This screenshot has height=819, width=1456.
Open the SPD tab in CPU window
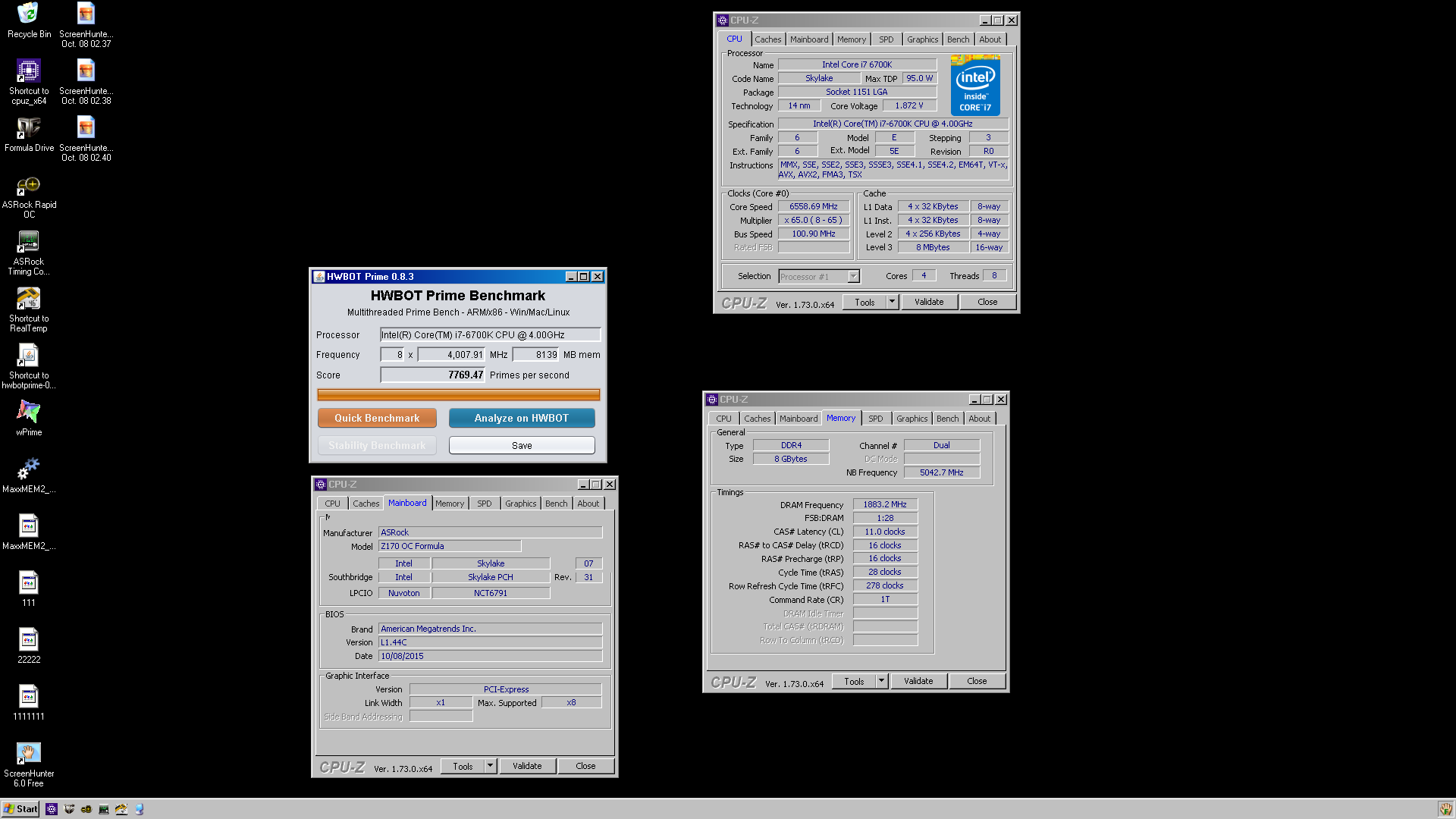tap(886, 39)
